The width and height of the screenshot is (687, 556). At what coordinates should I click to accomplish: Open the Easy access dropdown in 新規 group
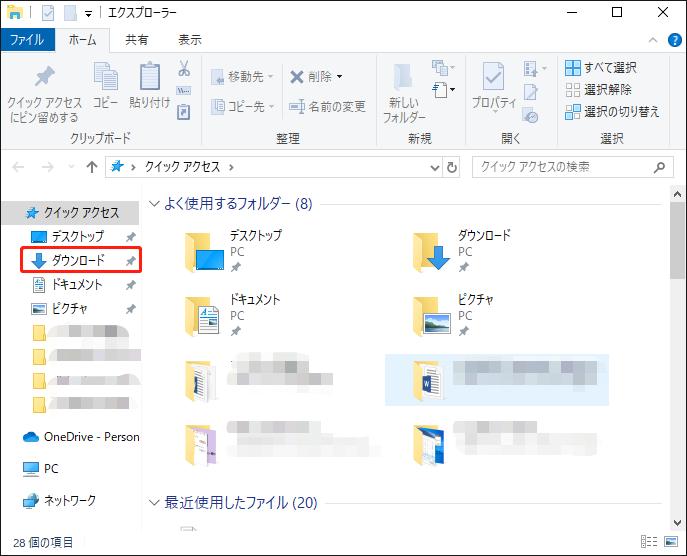point(443,90)
